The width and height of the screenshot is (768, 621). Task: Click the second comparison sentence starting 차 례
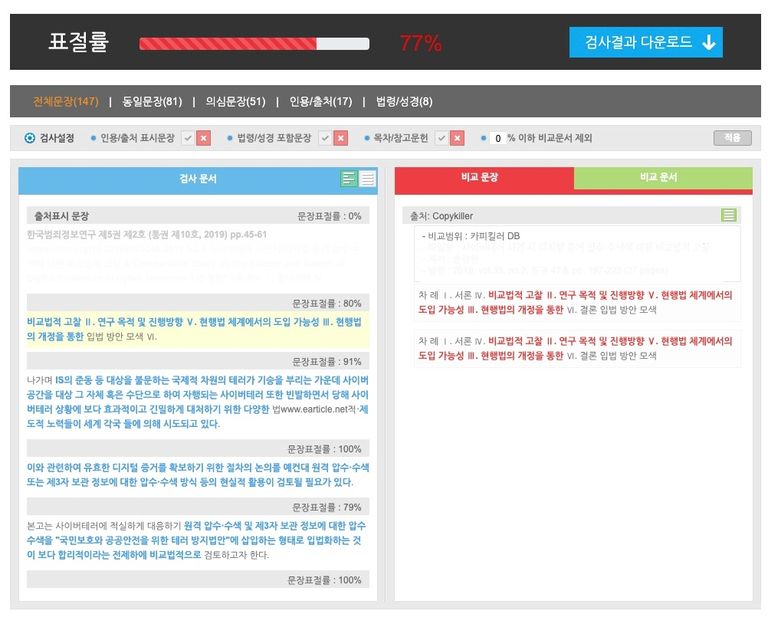(x=576, y=348)
